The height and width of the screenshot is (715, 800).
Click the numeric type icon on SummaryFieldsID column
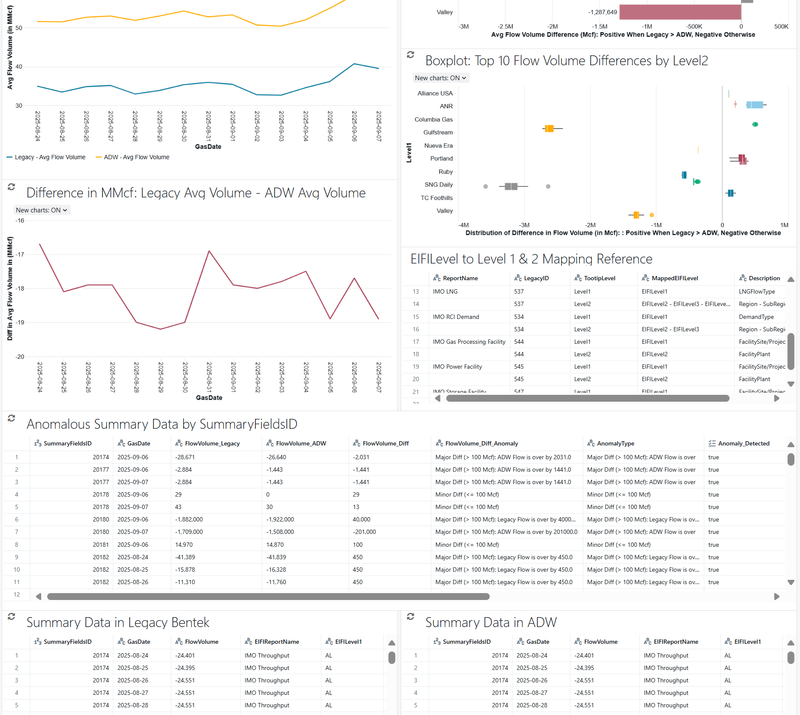(x=37, y=443)
